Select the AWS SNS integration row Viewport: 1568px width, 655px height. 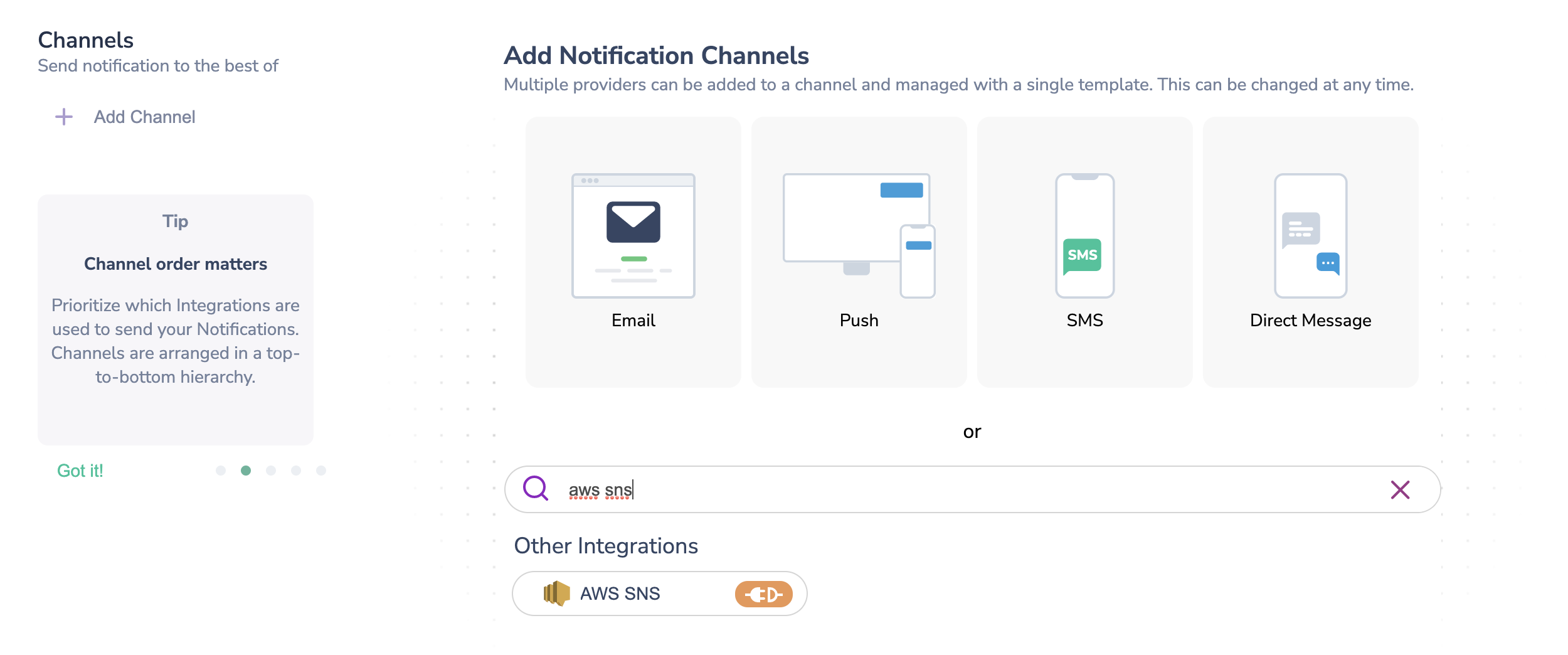click(x=659, y=593)
